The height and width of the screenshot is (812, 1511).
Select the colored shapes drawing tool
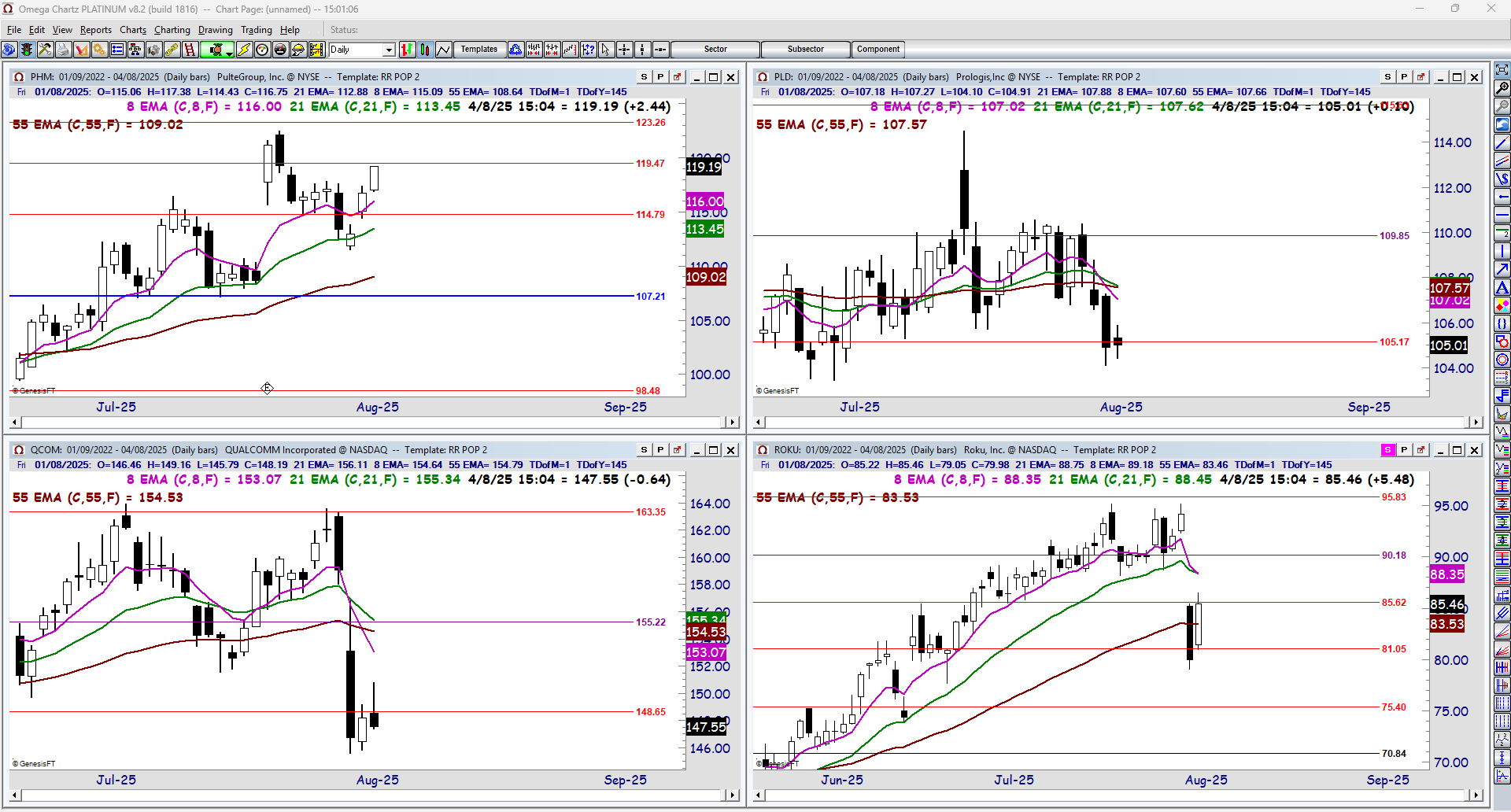point(1502,305)
